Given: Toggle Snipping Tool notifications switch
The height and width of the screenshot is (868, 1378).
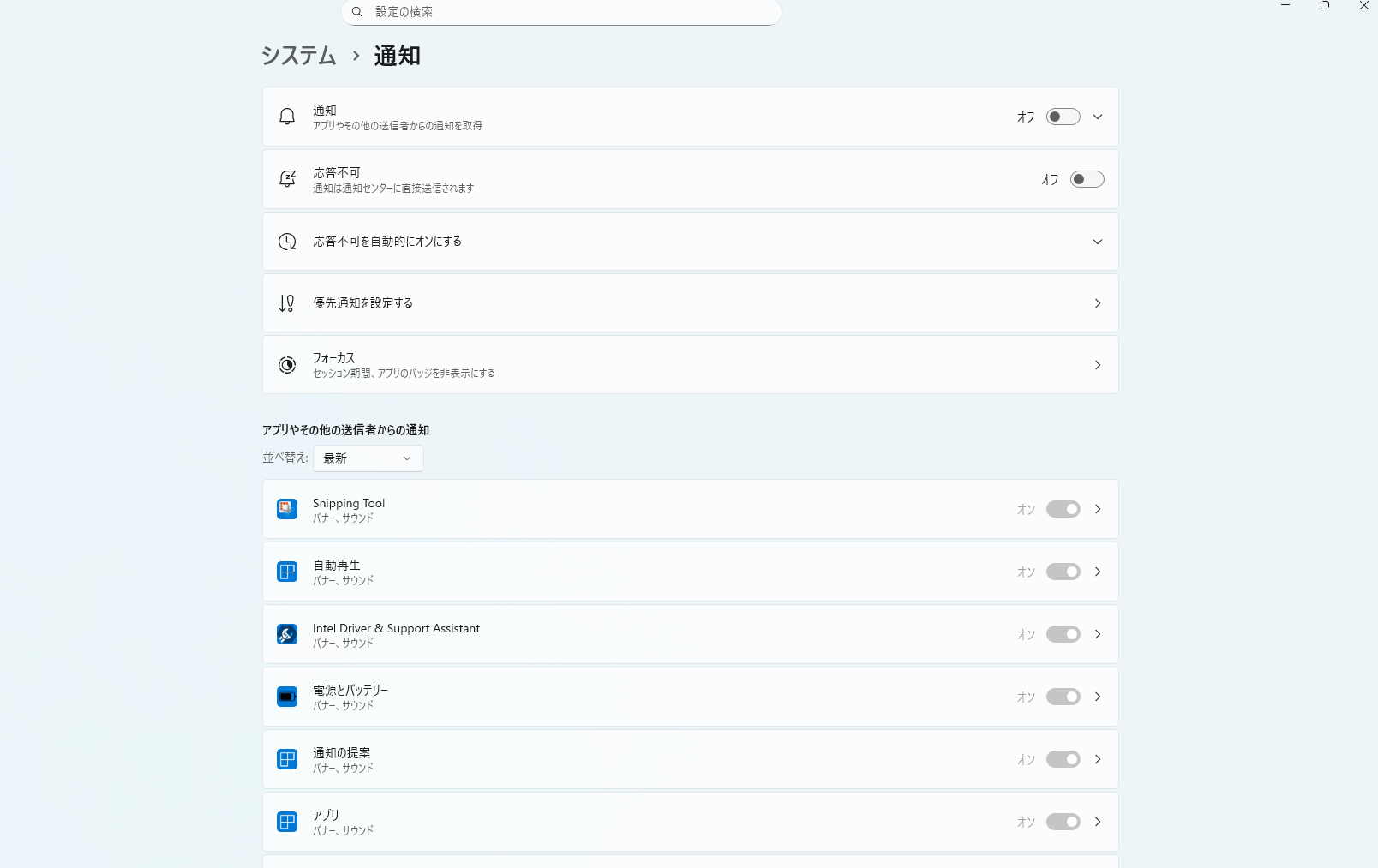Looking at the screenshot, I should coord(1063,509).
